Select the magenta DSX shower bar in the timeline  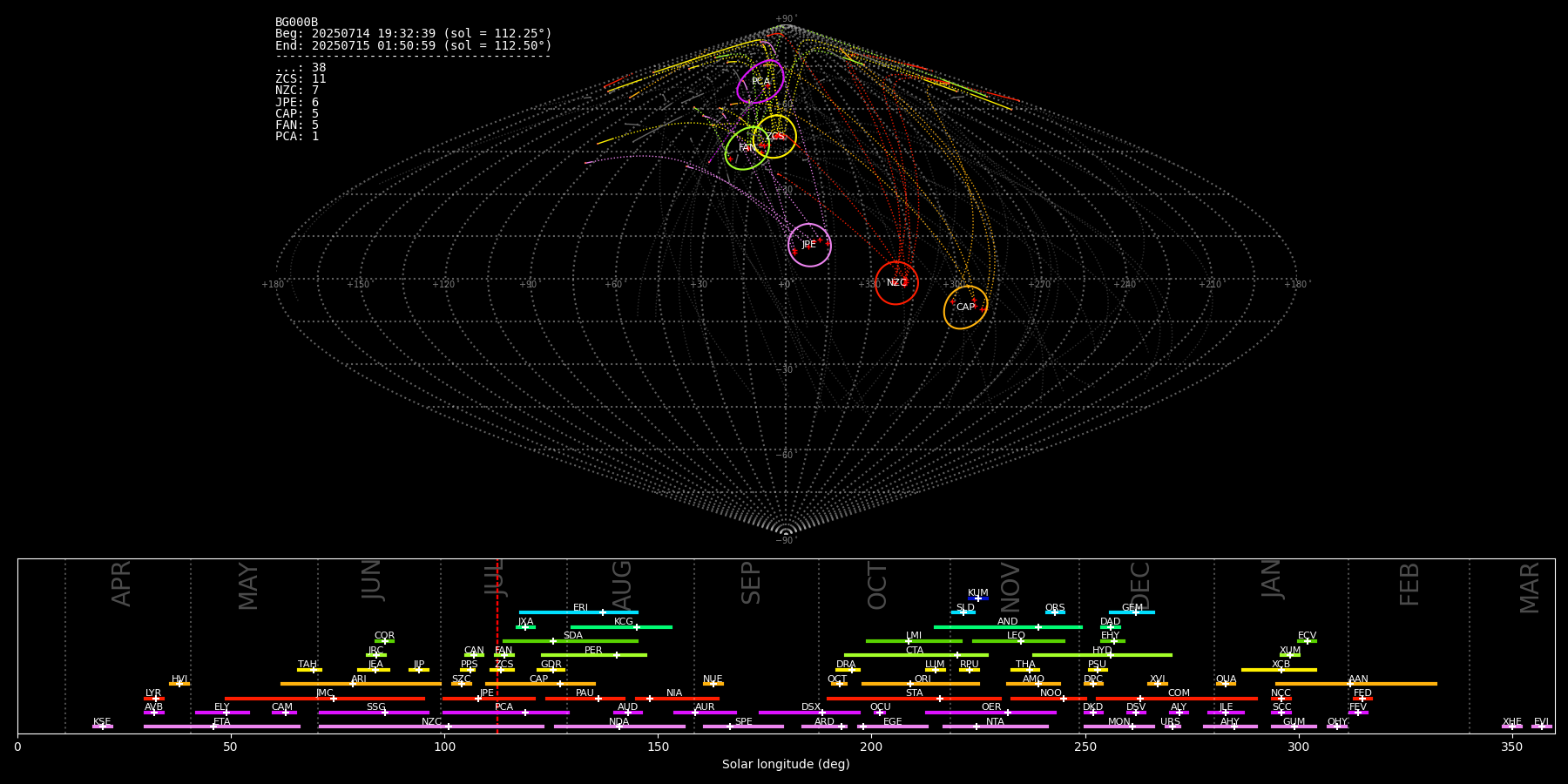pos(809,713)
